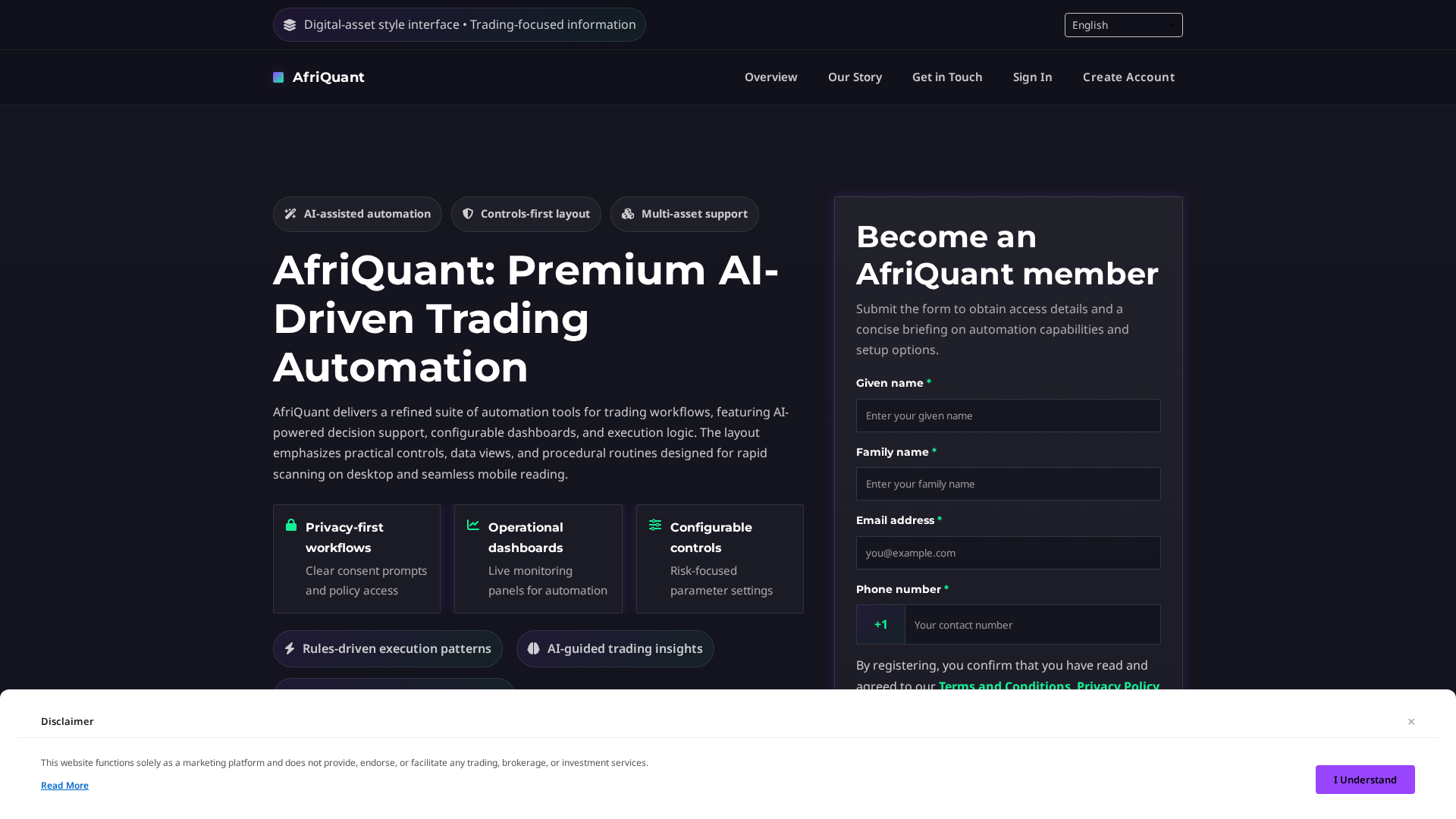Click the Controls-first layout pill
Image resolution: width=1456 pixels, height=819 pixels.
pos(526,215)
